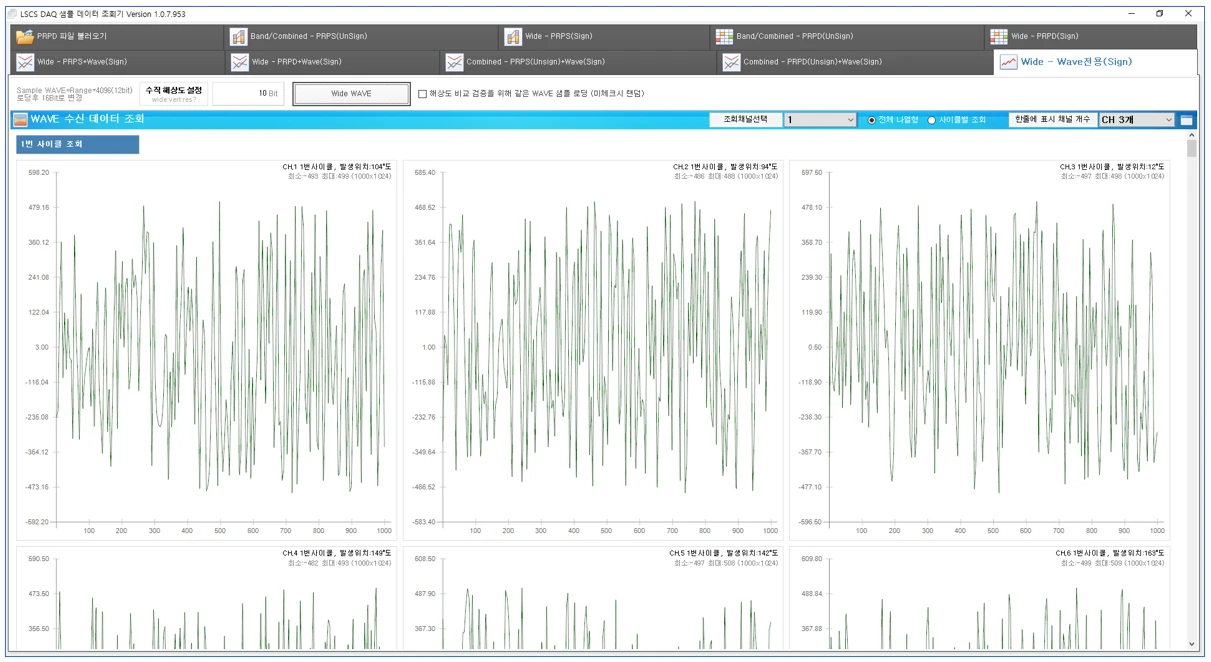Click the CH.1 waveform chart
This screenshot has width=1211, height=662.
[x=206, y=350]
